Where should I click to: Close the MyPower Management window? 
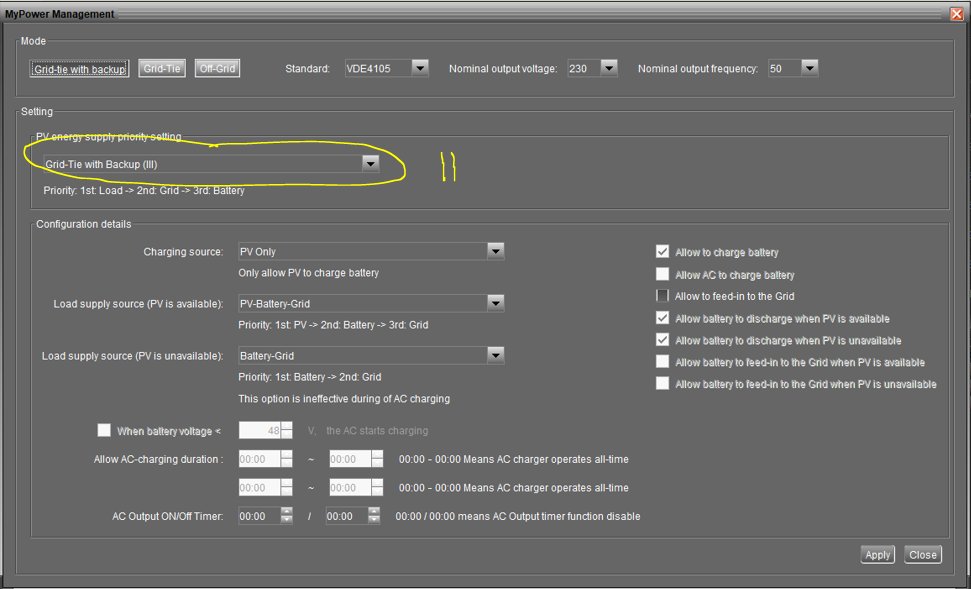(x=956, y=14)
